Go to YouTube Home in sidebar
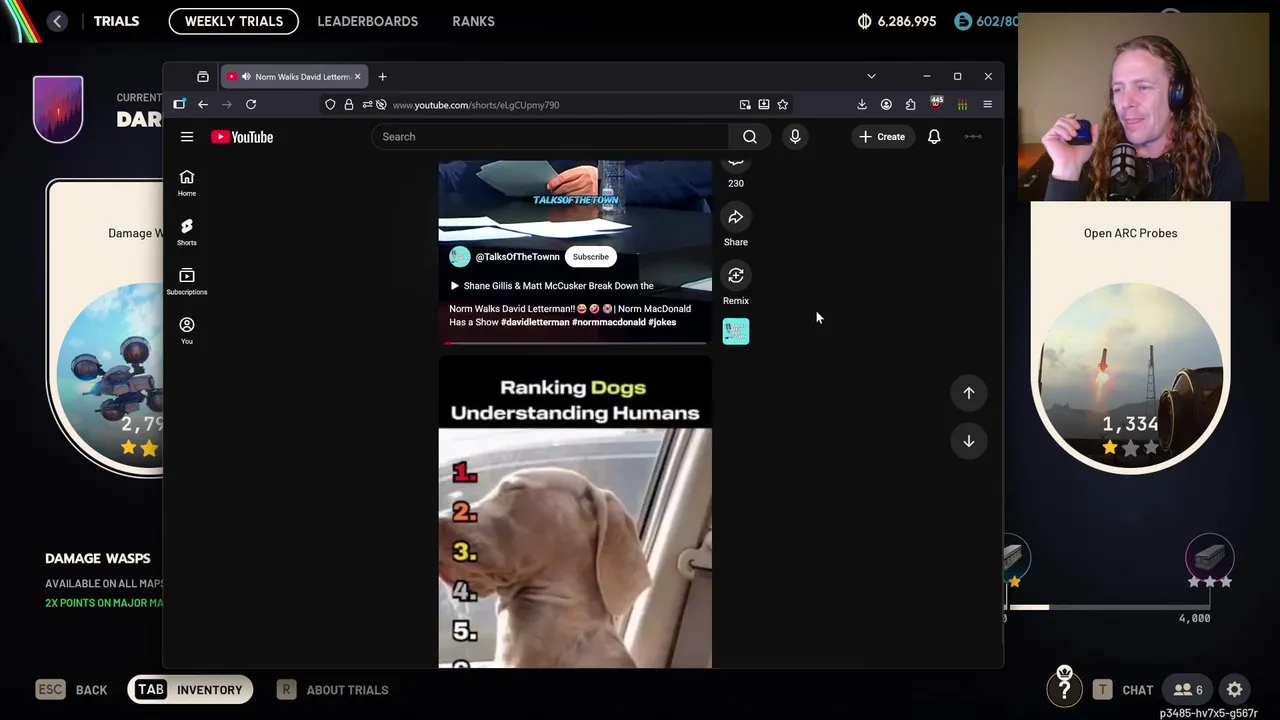Screen dimensions: 1280x720 (x=187, y=183)
